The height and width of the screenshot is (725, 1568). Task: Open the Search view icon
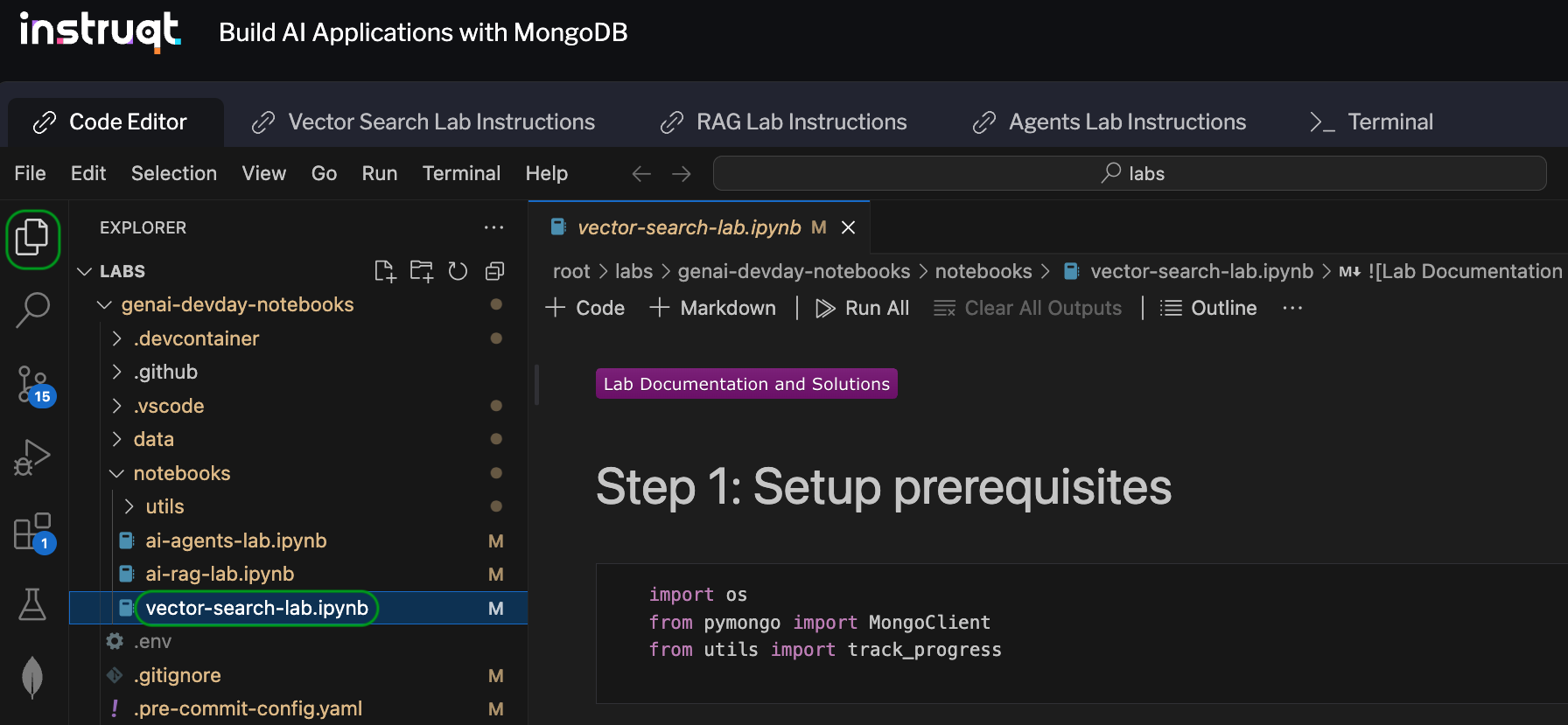(x=33, y=309)
